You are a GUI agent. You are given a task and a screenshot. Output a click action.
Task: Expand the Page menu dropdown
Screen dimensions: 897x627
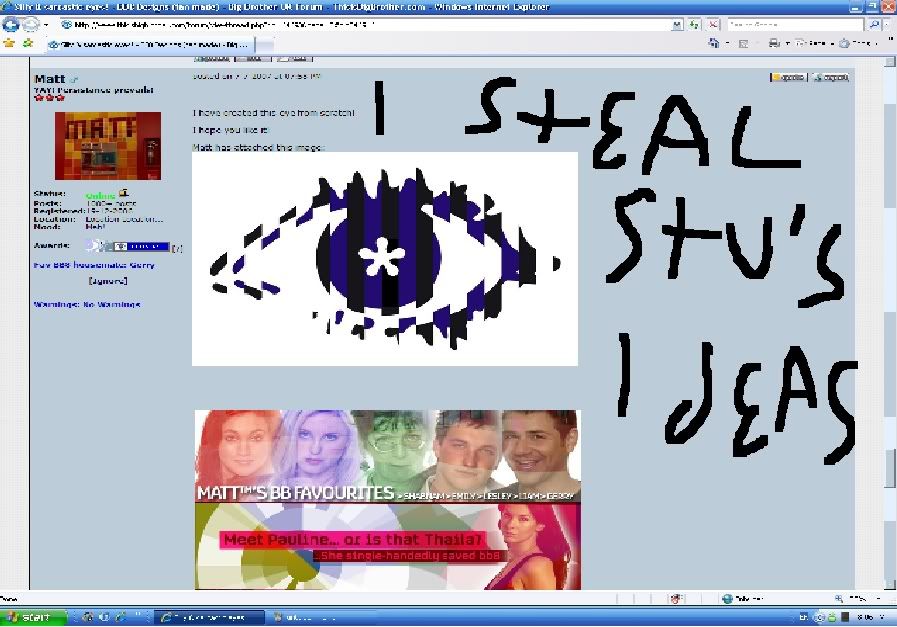[812, 43]
